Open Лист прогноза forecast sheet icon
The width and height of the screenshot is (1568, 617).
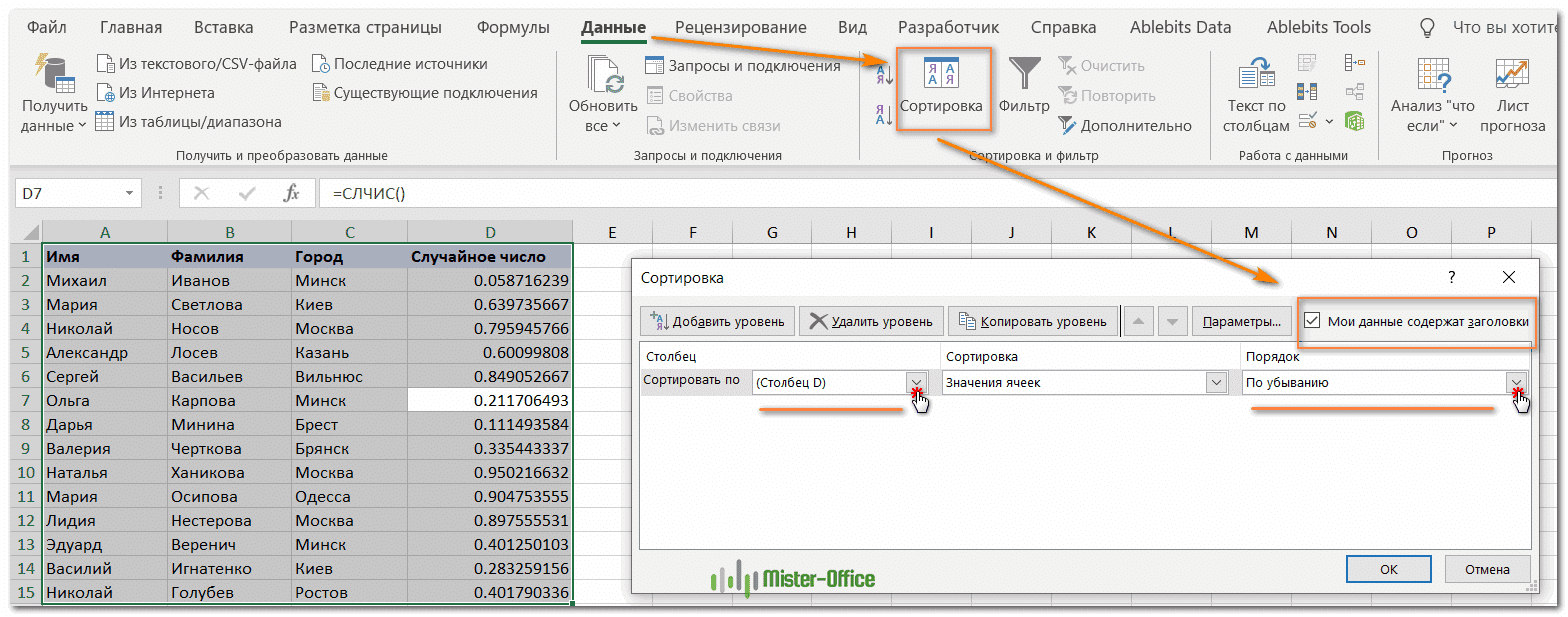(x=1511, y=75)
